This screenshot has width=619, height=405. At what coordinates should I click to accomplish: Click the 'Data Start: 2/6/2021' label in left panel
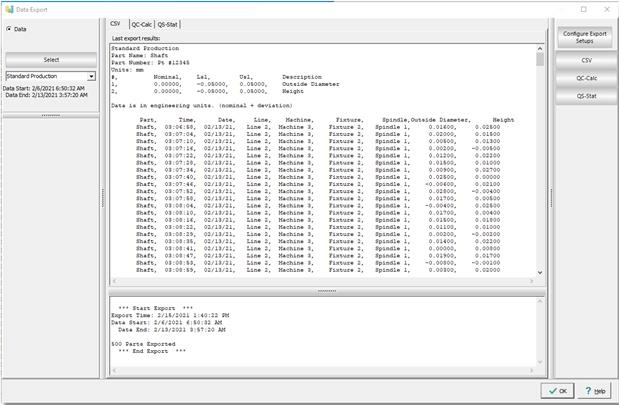coord(44,88)
